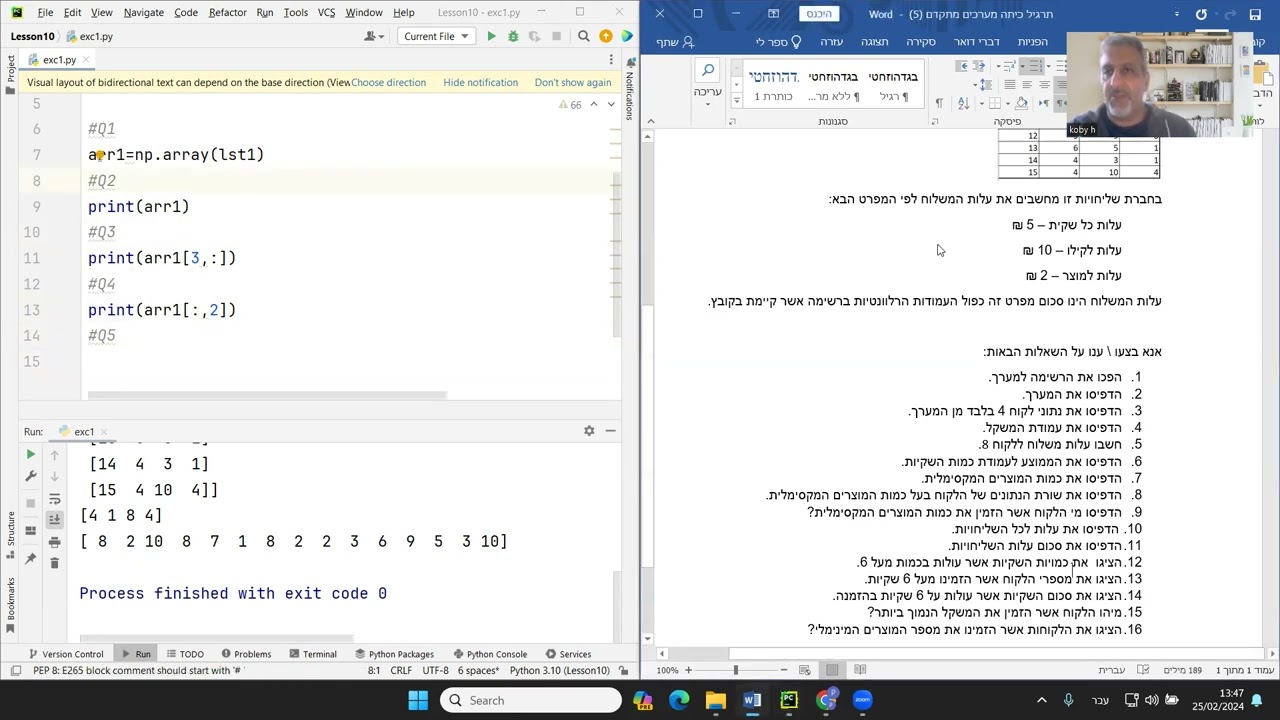This screenshot has height=720, width=1280.
Task: Expand the Word styles gallery
Action: click(737, 100)
